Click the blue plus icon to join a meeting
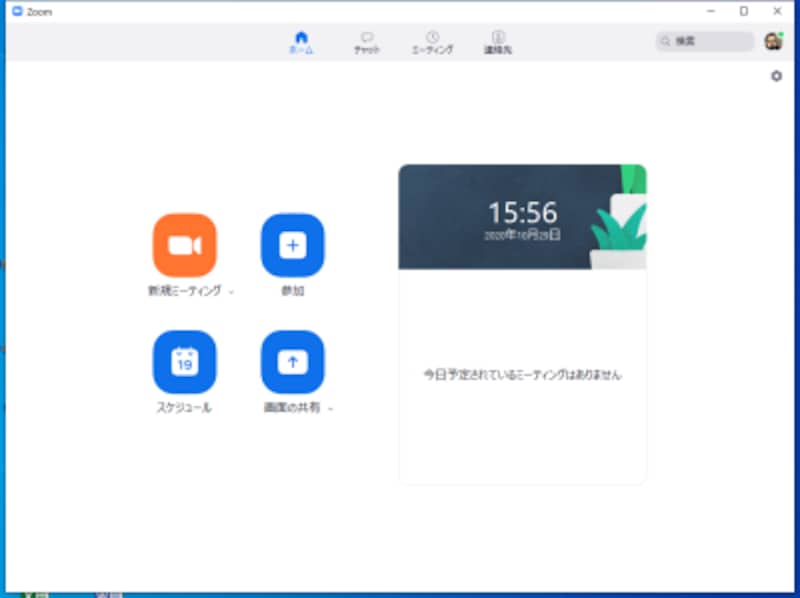 [292, 245]
